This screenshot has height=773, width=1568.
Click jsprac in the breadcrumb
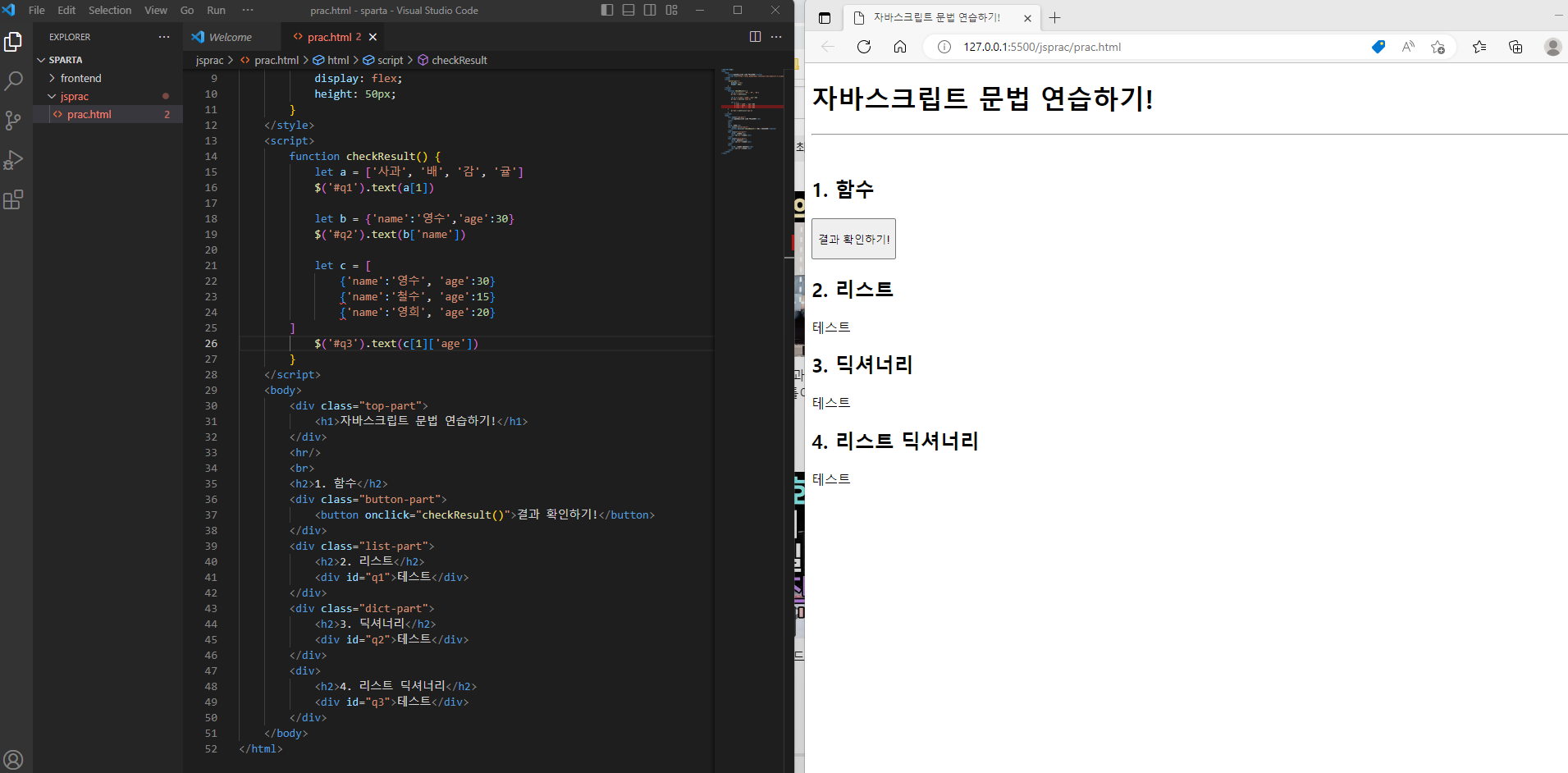tap(209, 60)
